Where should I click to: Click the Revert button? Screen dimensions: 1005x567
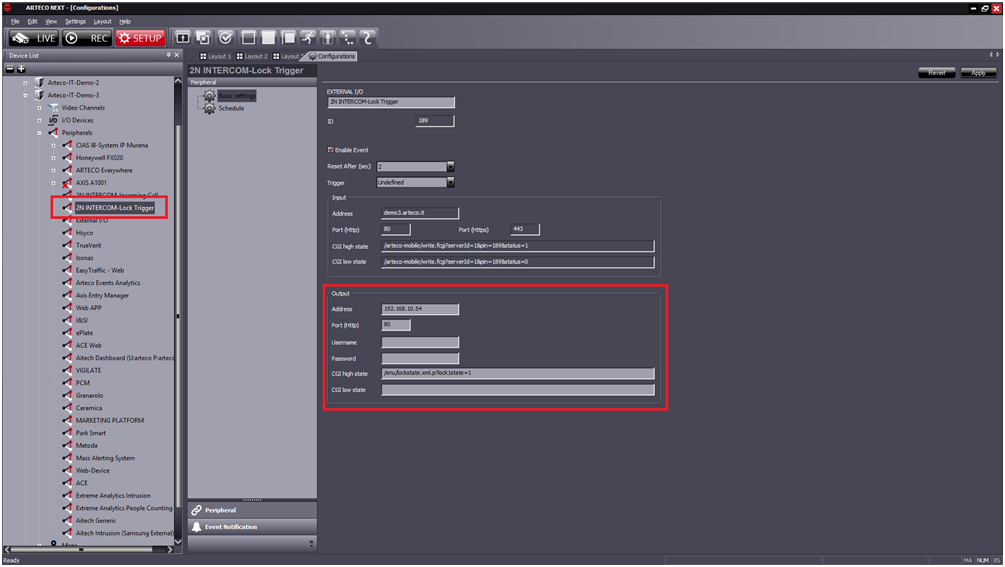pyautogui.click(x=936, y=73)
